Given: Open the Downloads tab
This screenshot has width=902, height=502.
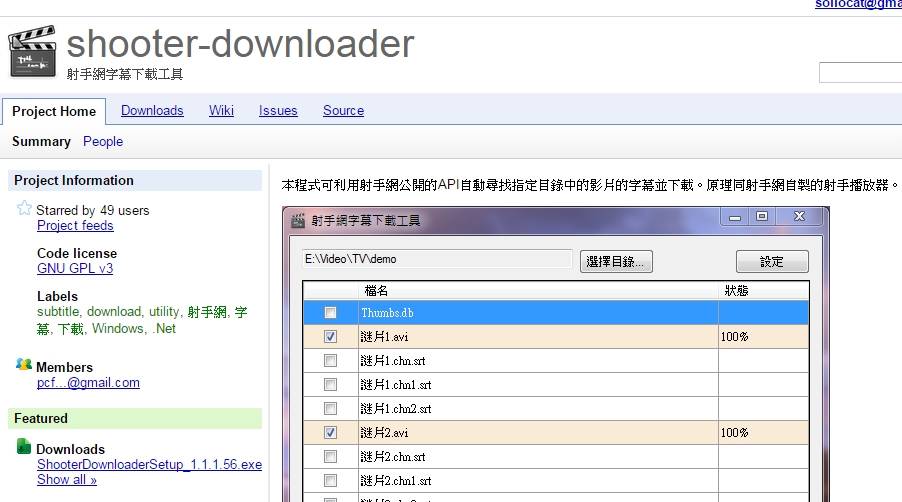Looking at the screenshot, I should point(152,111).
